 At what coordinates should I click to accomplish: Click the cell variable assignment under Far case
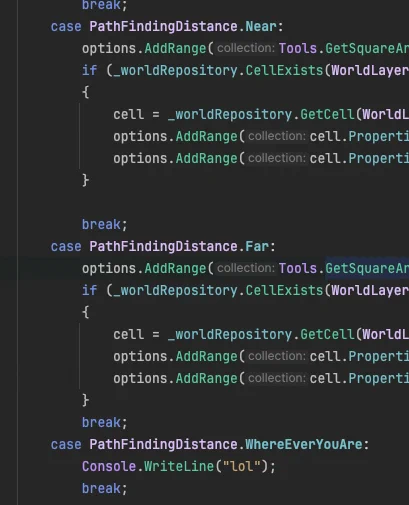(x=128, y=335)
